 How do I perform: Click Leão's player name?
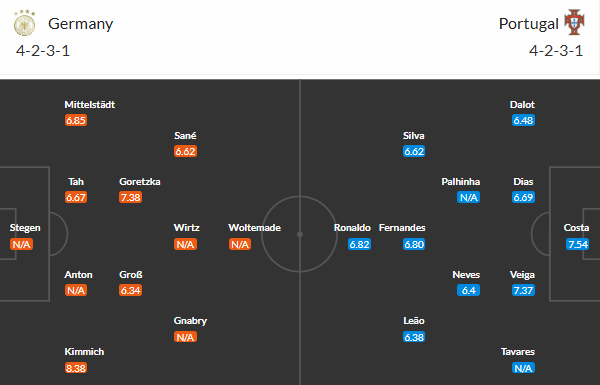point(414,321)
